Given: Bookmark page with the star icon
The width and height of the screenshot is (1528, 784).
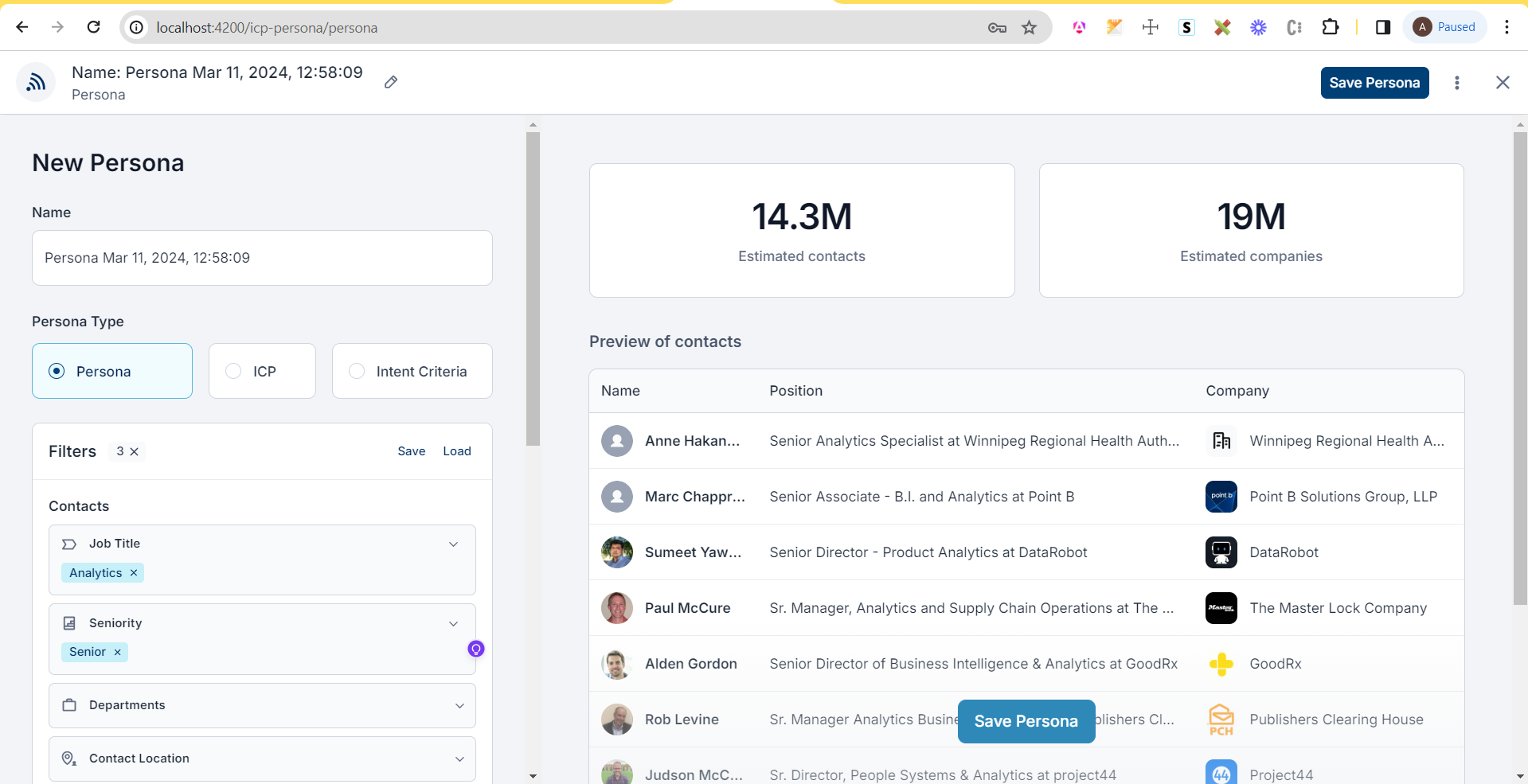Looking at the screenshot, I should [x=1030, y=28].
